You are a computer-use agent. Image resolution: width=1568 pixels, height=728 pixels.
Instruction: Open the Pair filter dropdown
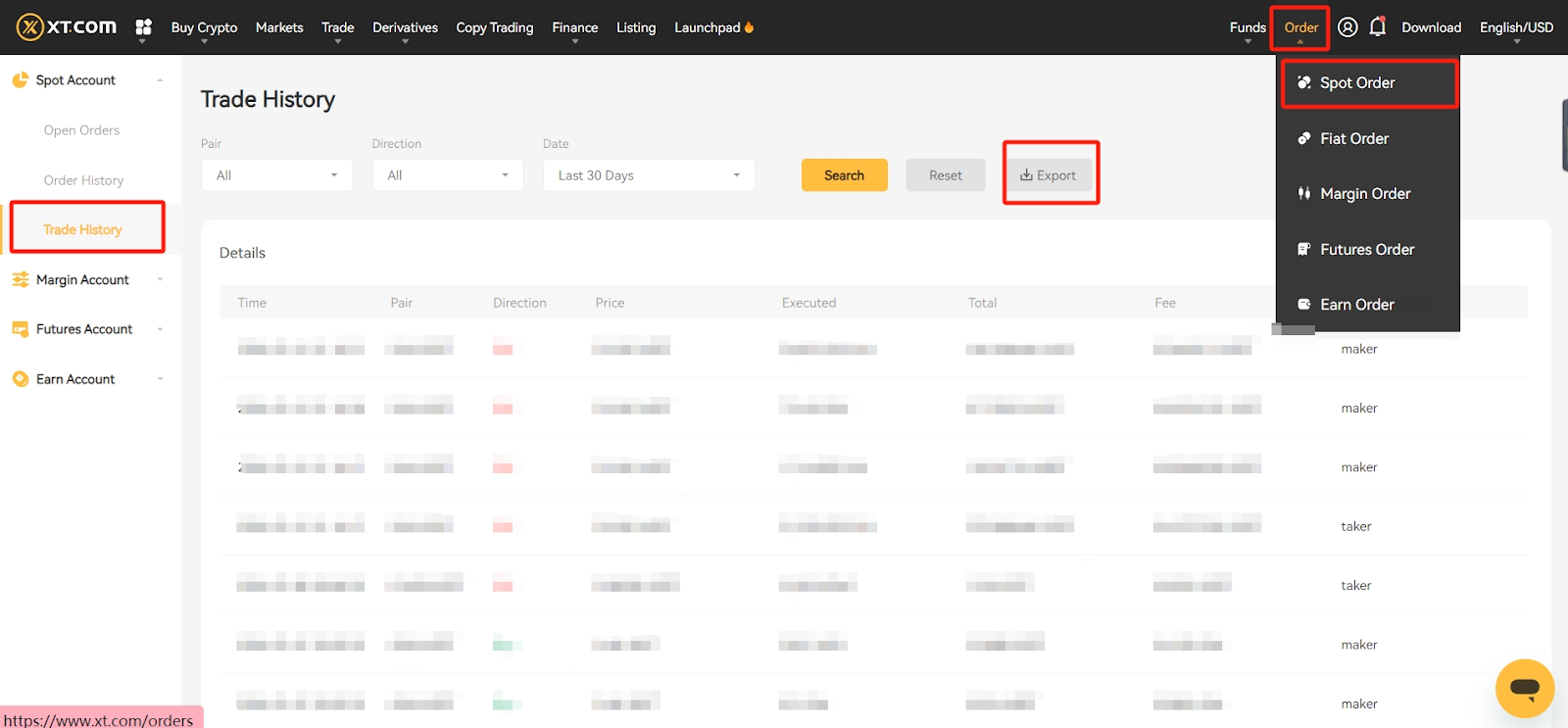(x=276, y=175)
